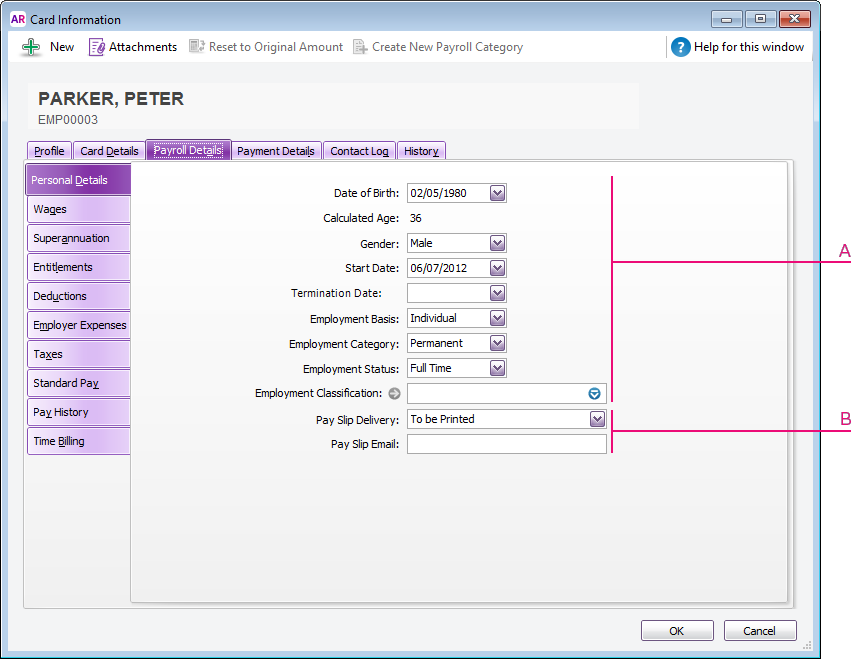Switch to the Contact Log tab

359,151
